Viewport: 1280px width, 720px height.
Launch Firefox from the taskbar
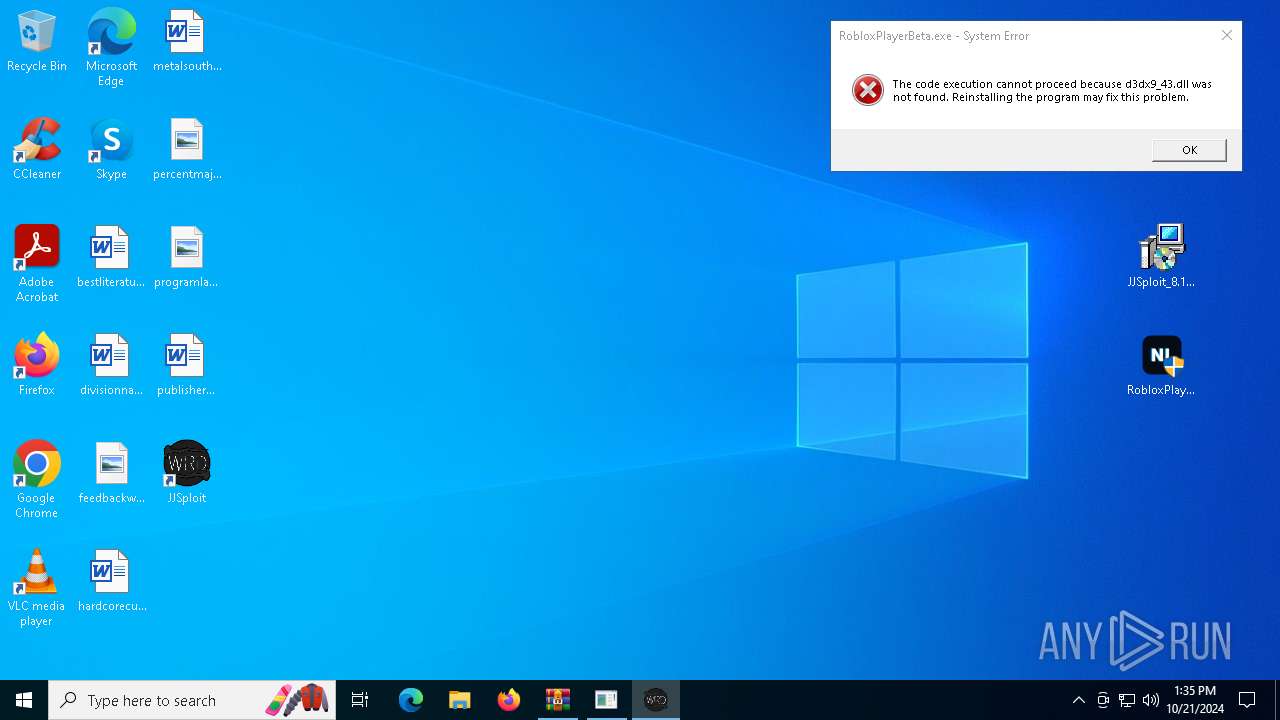pos(509,700)
